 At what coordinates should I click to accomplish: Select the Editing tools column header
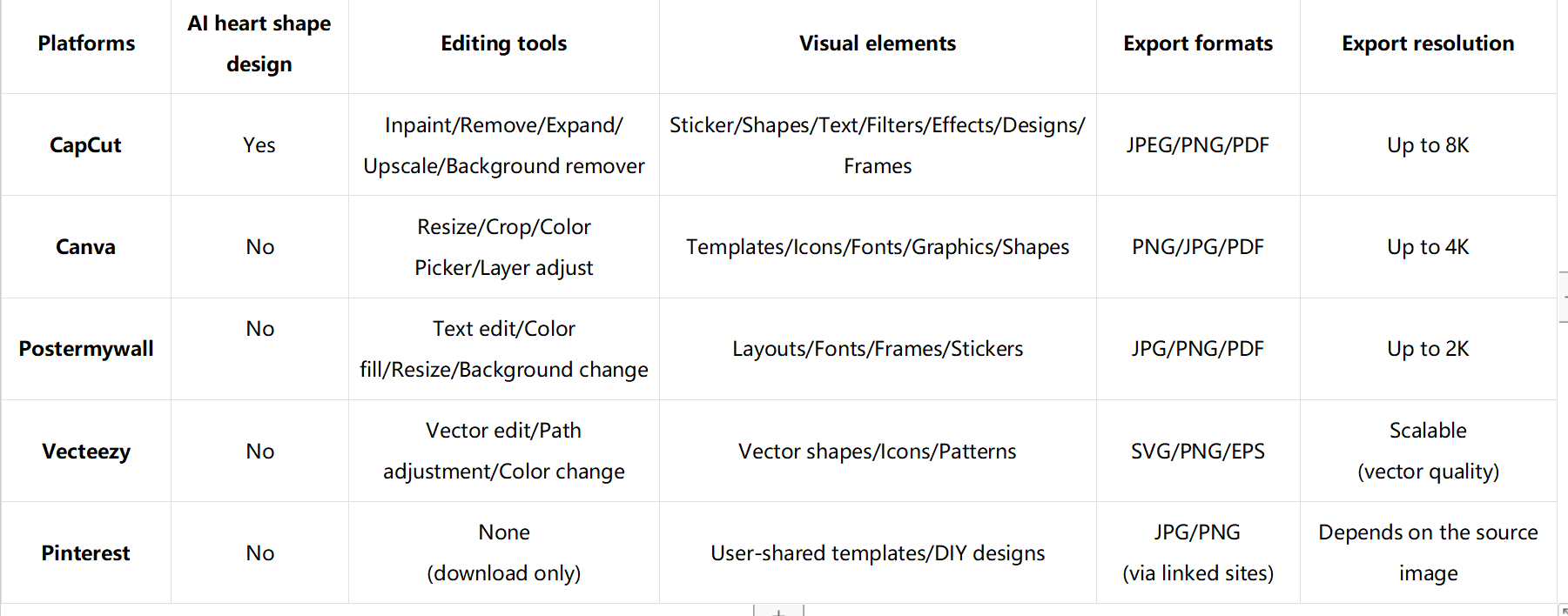tap(503, 44)
